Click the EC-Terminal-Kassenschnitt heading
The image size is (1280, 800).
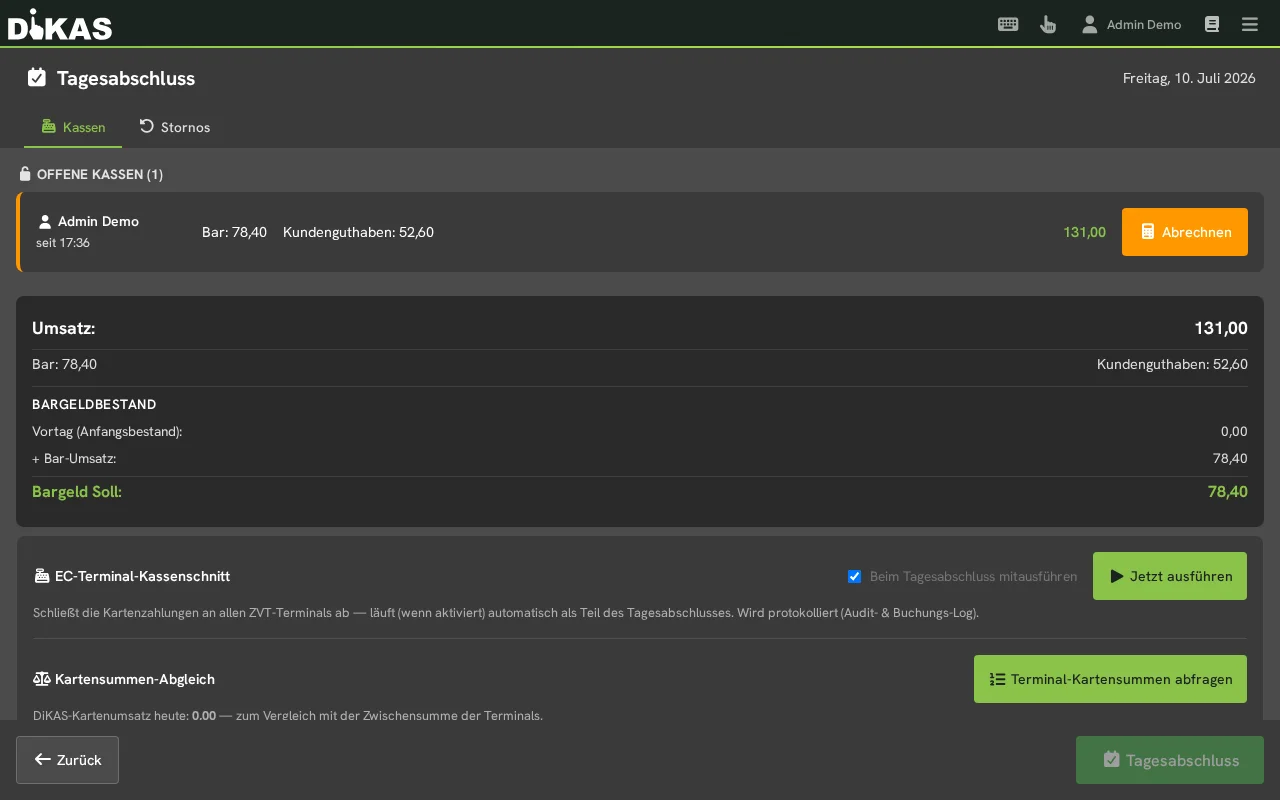click(142, 576)
